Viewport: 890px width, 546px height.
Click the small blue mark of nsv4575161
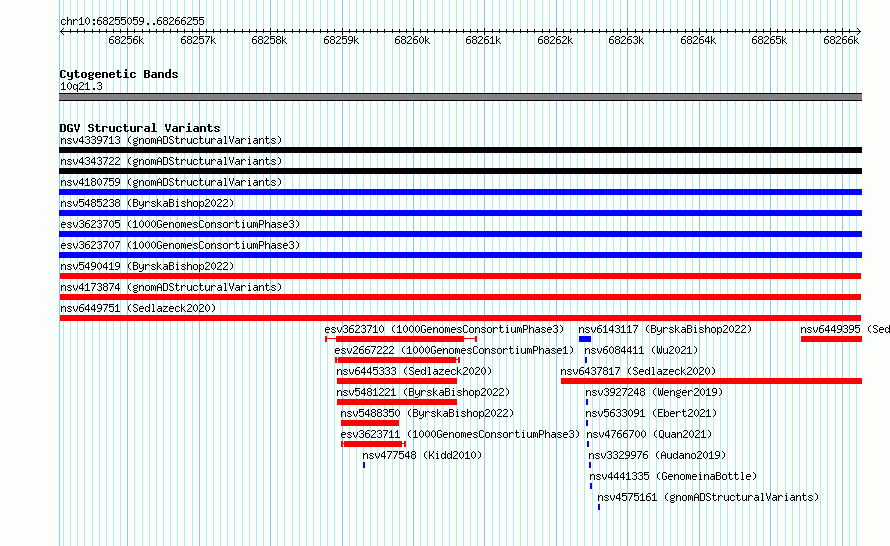point(599,507)
